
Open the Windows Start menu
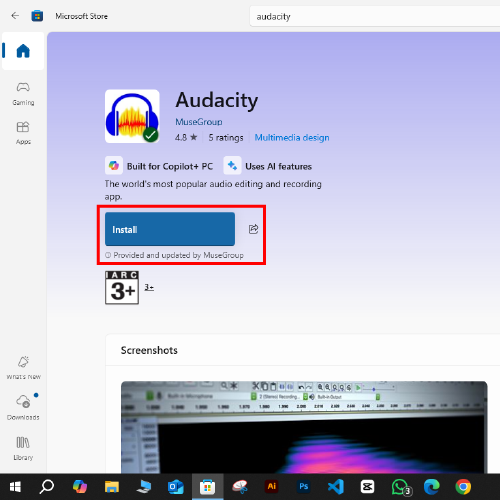(15, 487)
